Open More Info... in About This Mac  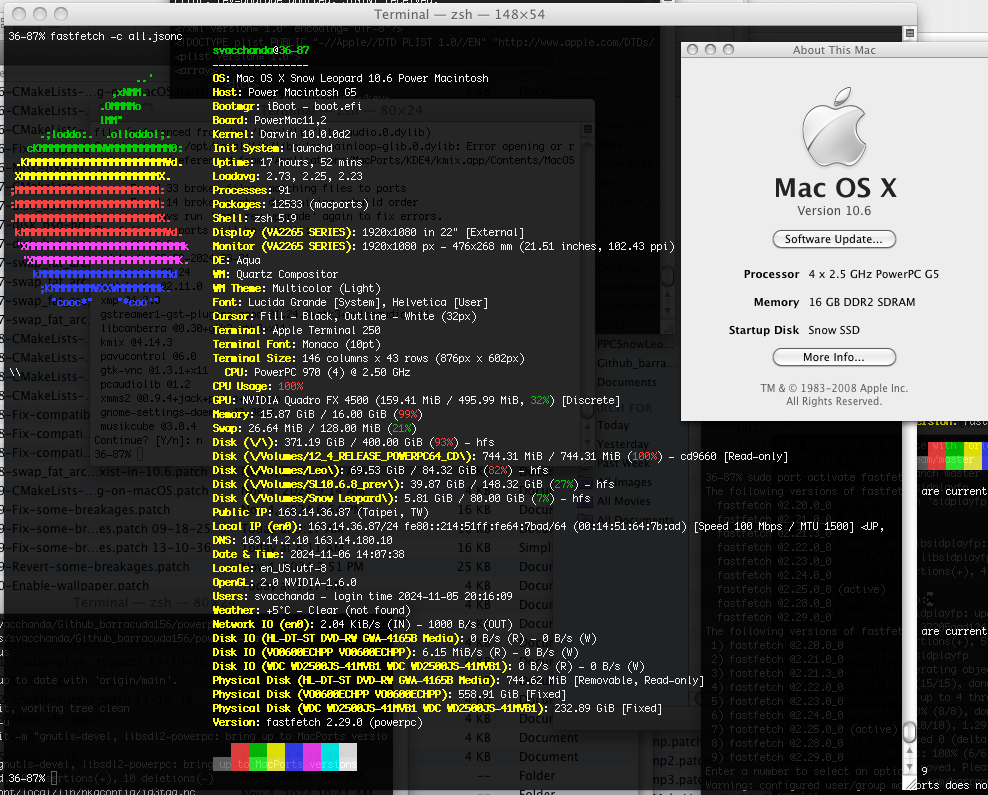pyautogui.click(x=833, y=357)
